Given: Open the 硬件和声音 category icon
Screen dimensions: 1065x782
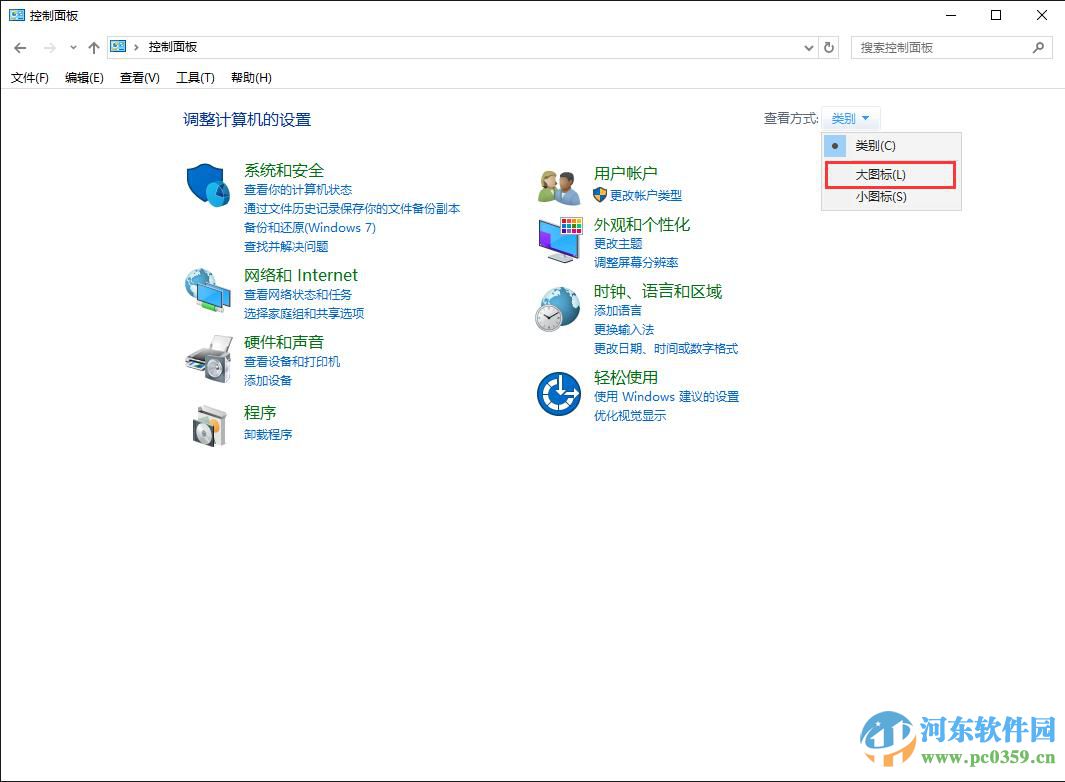Looking at the screenshot, I should pyautogui.click(x=207, y=357).
